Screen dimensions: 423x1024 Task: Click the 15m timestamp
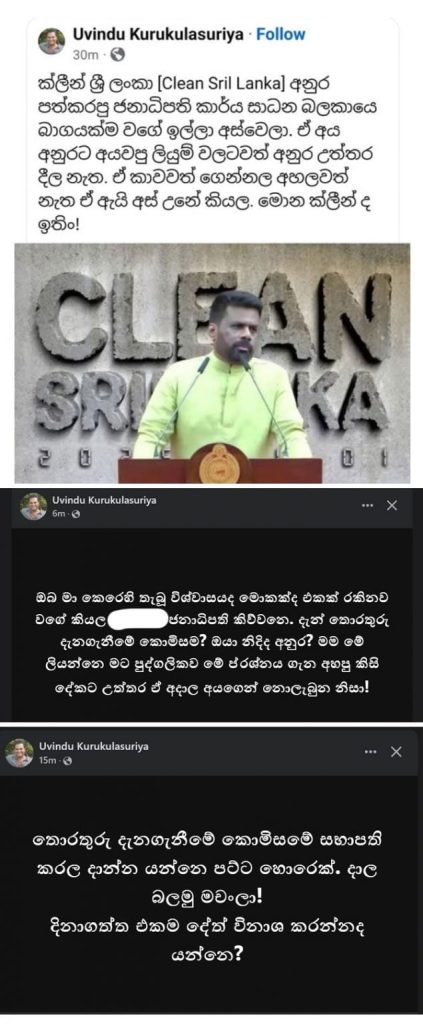[x=48, y=761]
